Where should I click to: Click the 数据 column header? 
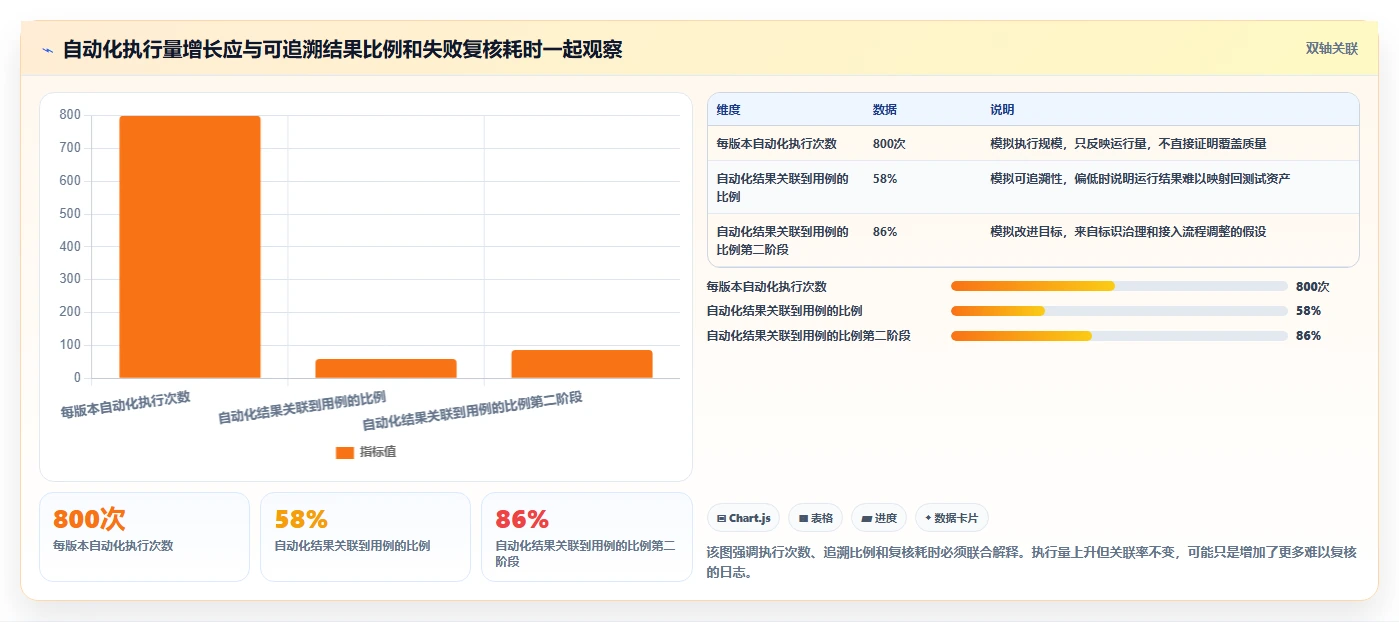(884, 110)
